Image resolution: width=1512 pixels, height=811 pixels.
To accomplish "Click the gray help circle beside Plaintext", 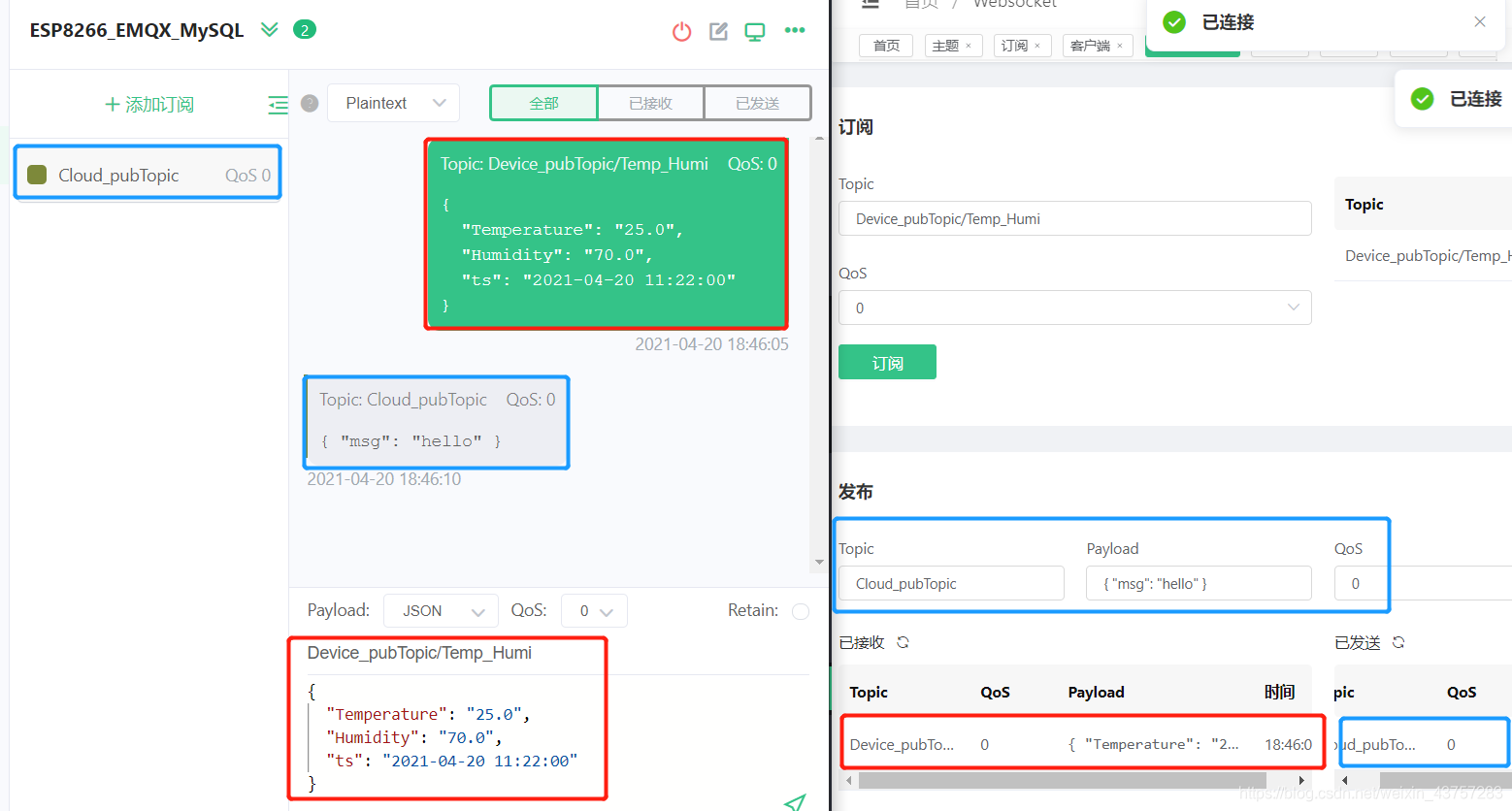I will pyautogui.click(x=310, y=103).
